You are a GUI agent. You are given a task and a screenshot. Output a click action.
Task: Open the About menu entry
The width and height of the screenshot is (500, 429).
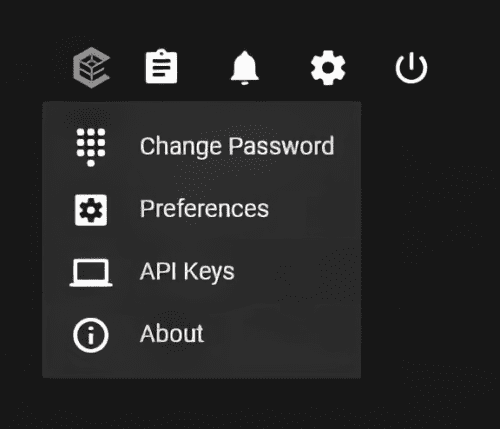tap(202, 335)
